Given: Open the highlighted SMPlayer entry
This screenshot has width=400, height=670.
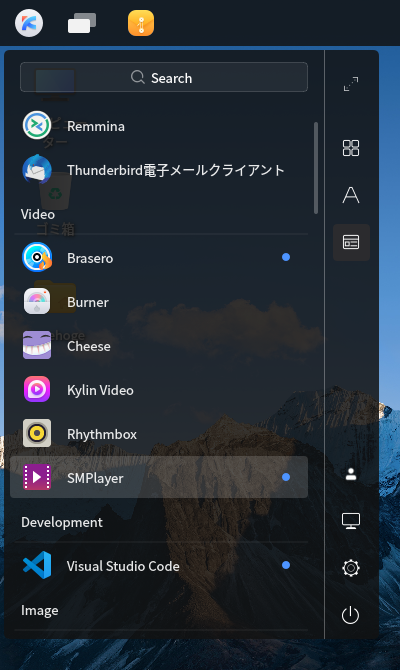Looking at the screenshot, I should coord(159,477).
